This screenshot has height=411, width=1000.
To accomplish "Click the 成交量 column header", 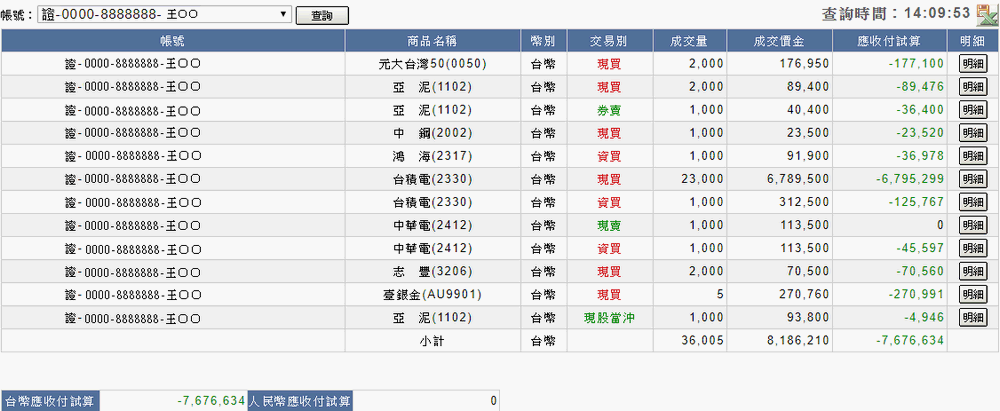I will point(689,40).
